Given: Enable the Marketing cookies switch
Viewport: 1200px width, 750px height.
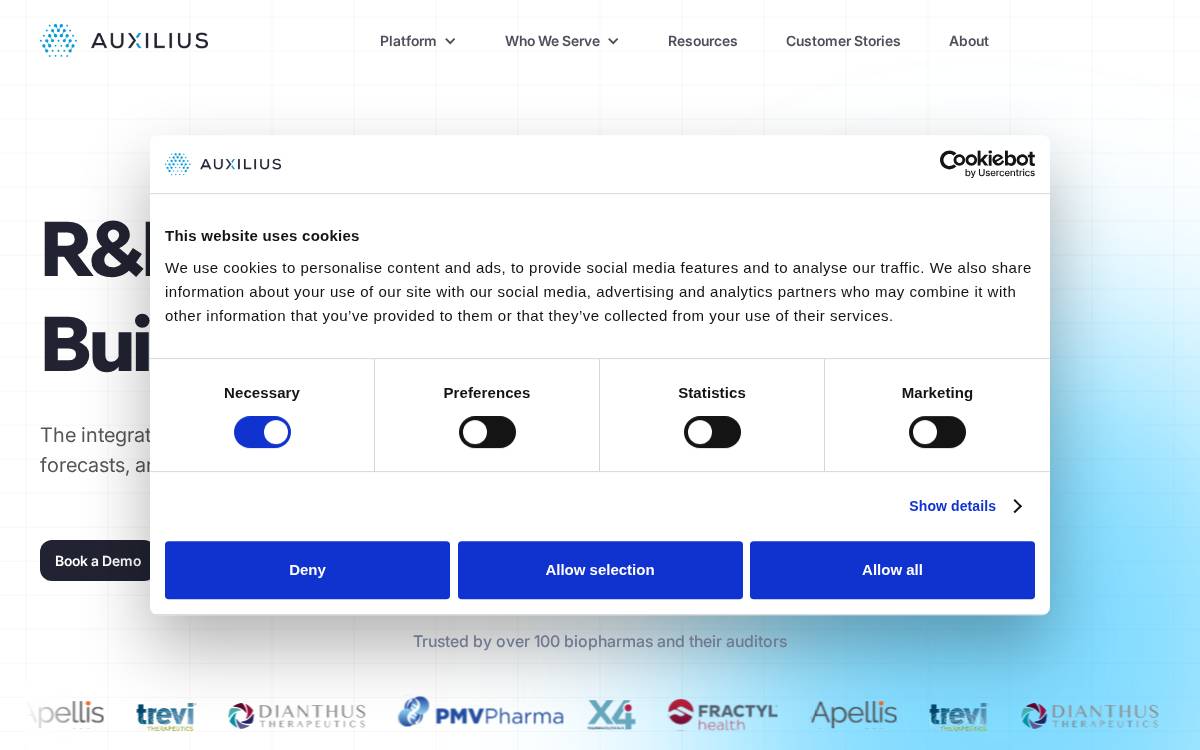Looking at the screenshot, I should 937,432.
